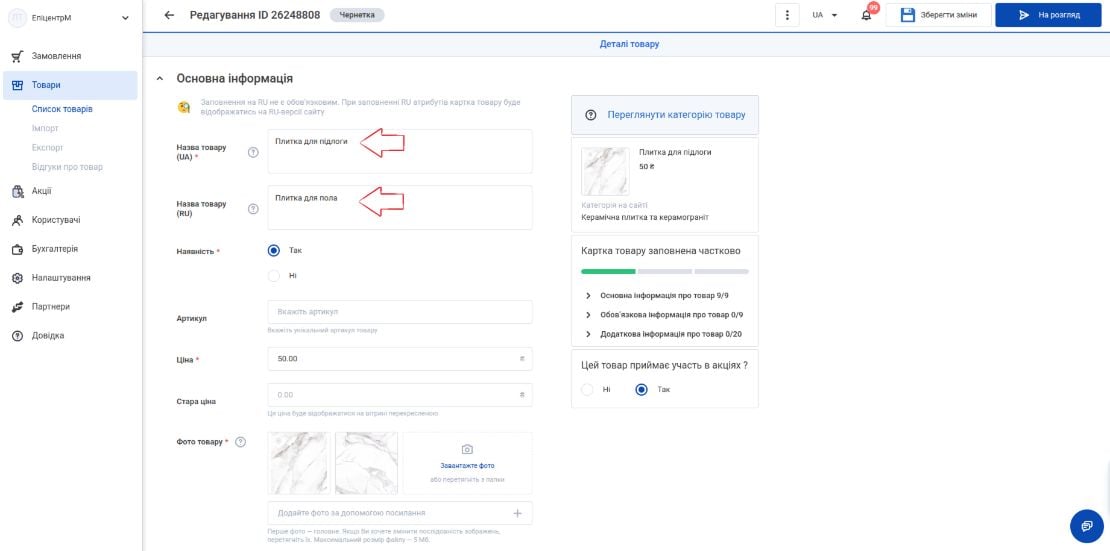
Task: Open notifications bell with 99 badge
Action: click(866, 15)
